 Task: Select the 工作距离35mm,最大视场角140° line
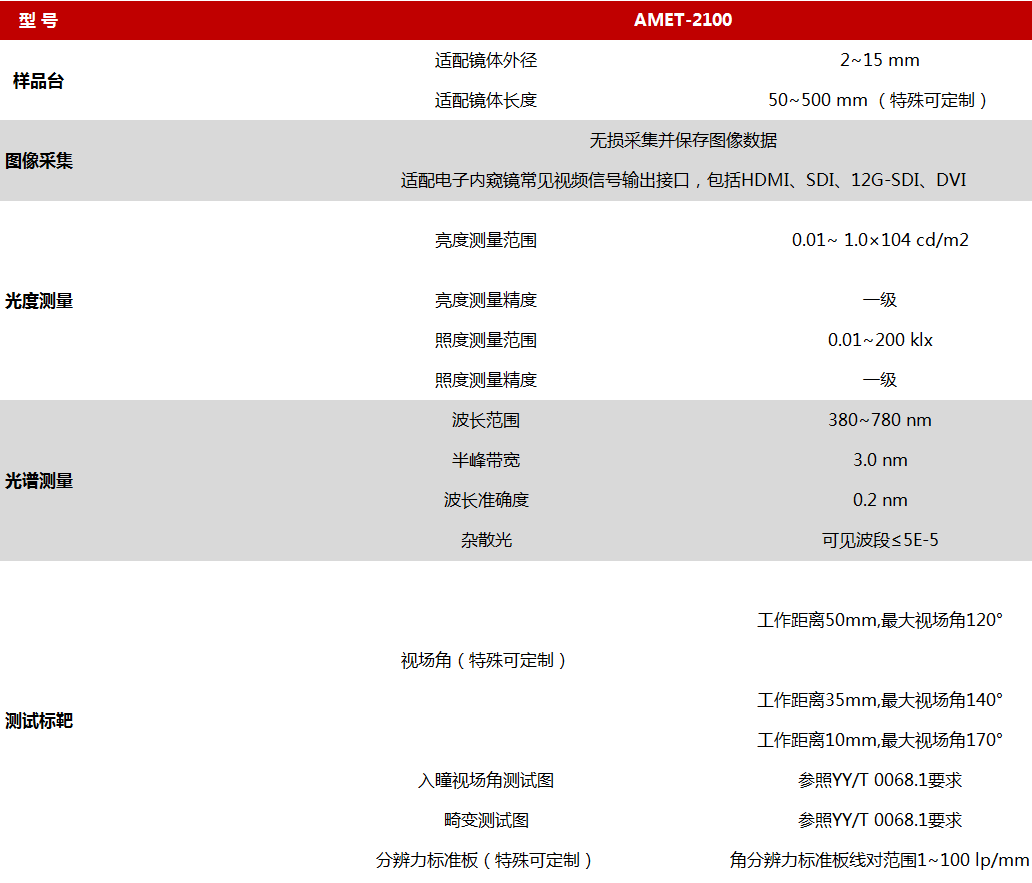tap(879, 700)
